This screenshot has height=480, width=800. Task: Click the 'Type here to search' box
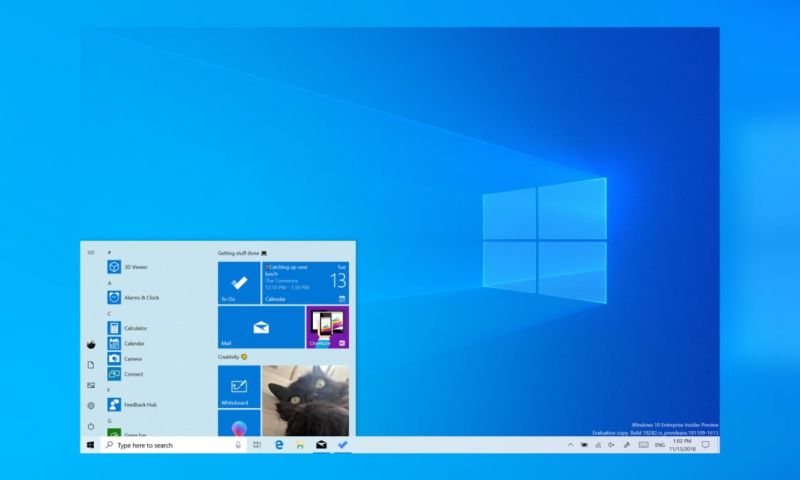tap(173, 445)
